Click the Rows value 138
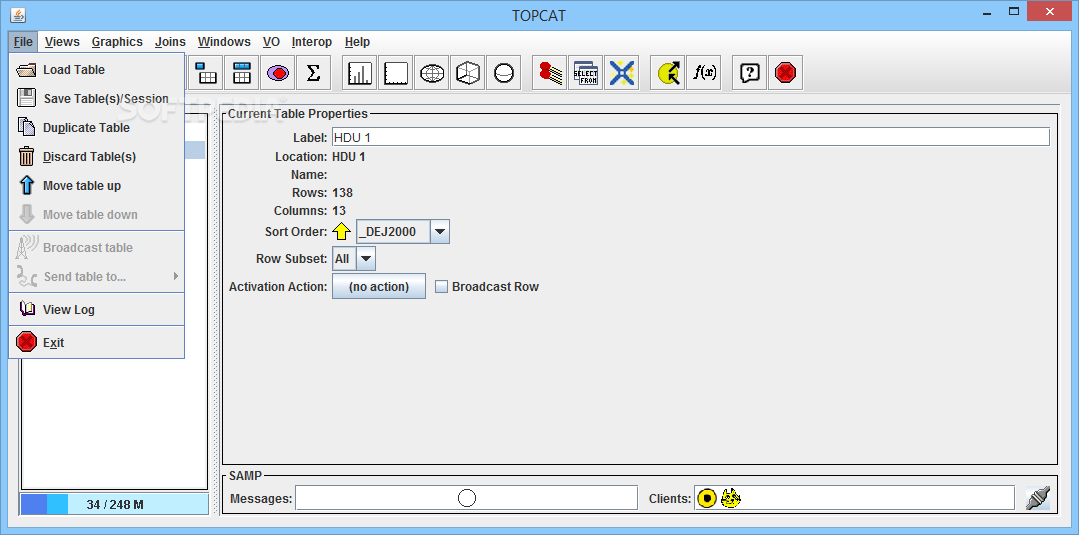1079x535 pixels. [x=343, y=193]
